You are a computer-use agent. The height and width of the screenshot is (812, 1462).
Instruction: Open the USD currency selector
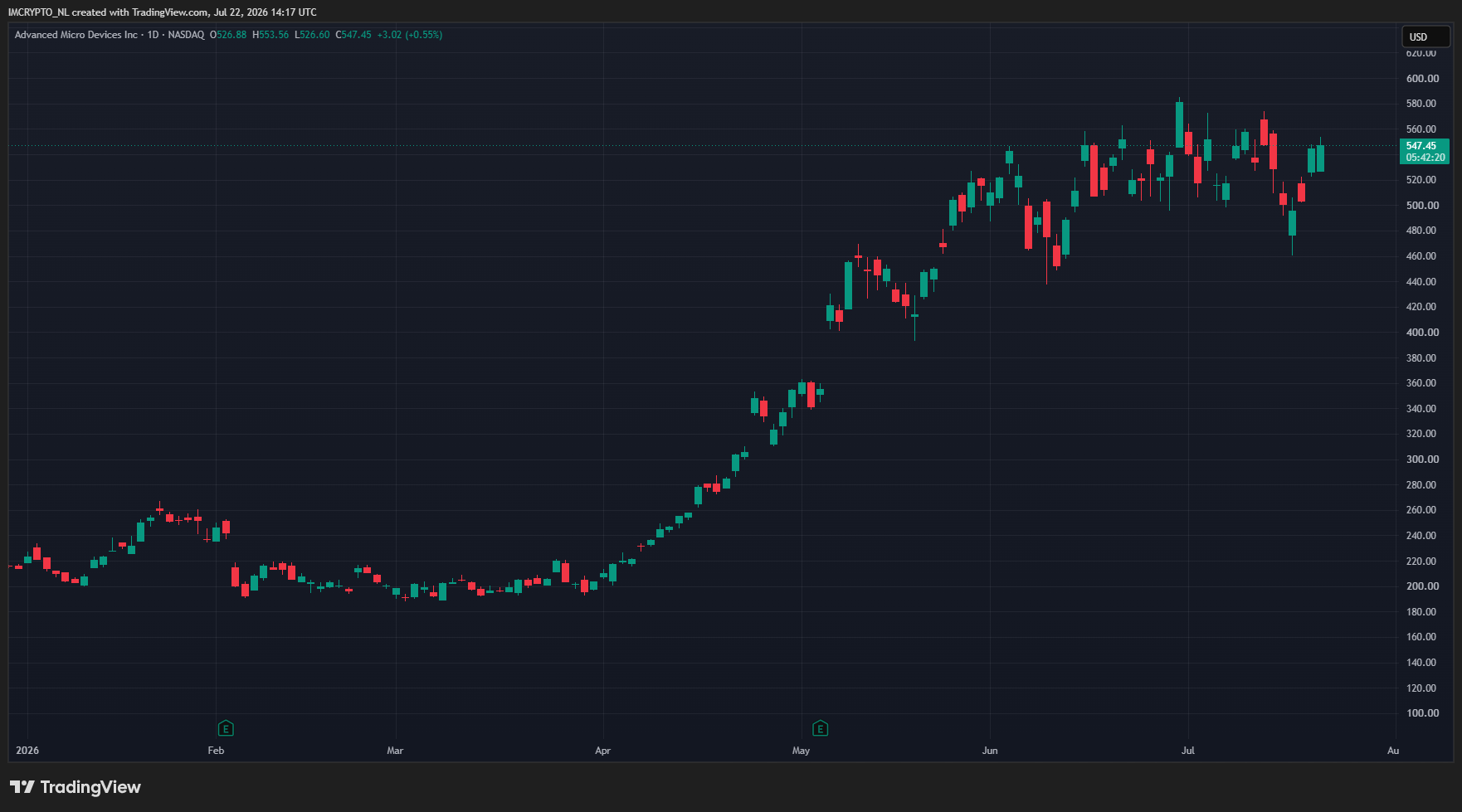1425,36
